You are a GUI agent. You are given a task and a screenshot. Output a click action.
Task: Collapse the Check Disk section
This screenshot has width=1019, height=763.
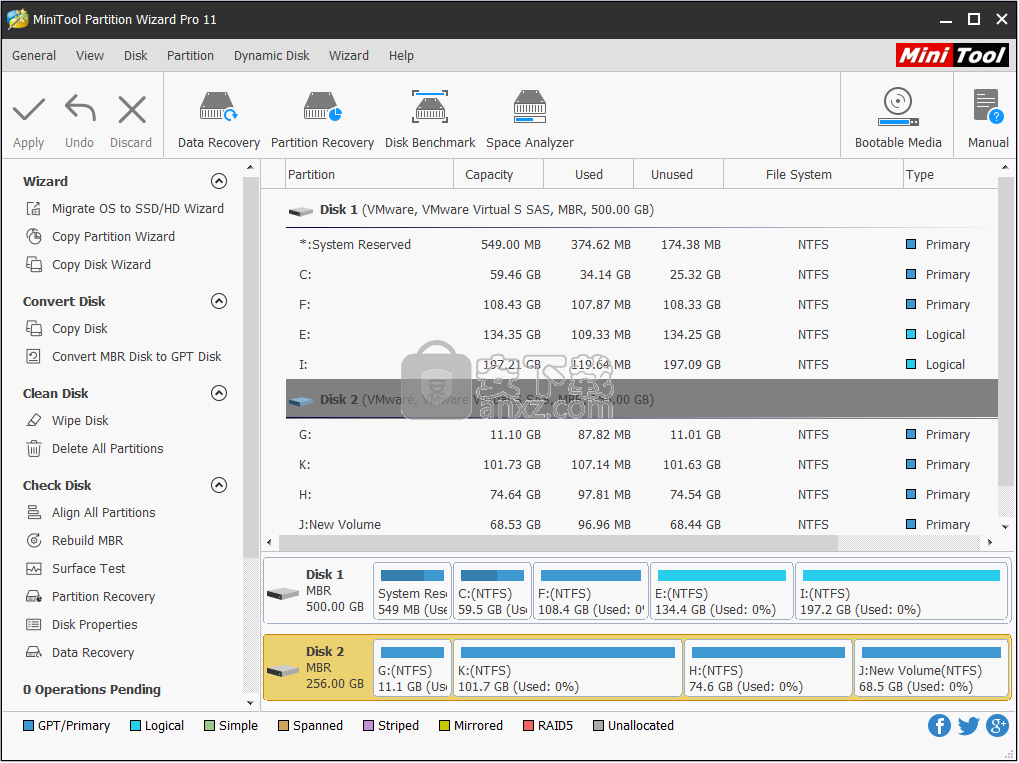click(x=219, y=485)
